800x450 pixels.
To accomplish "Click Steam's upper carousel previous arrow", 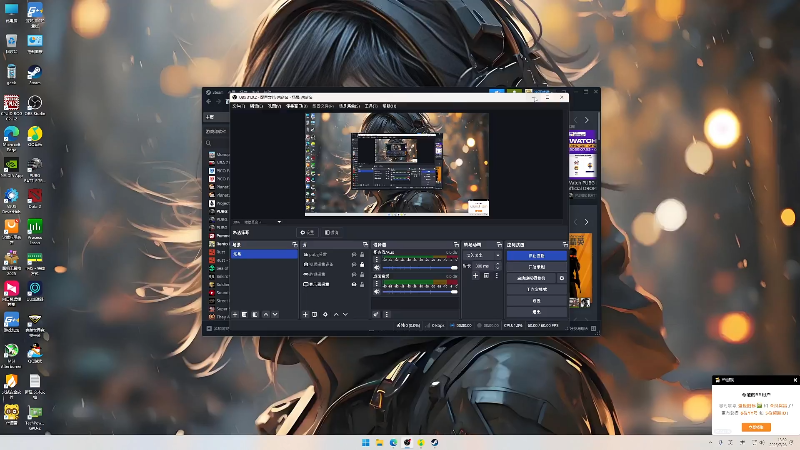I will tap(576, 120).
